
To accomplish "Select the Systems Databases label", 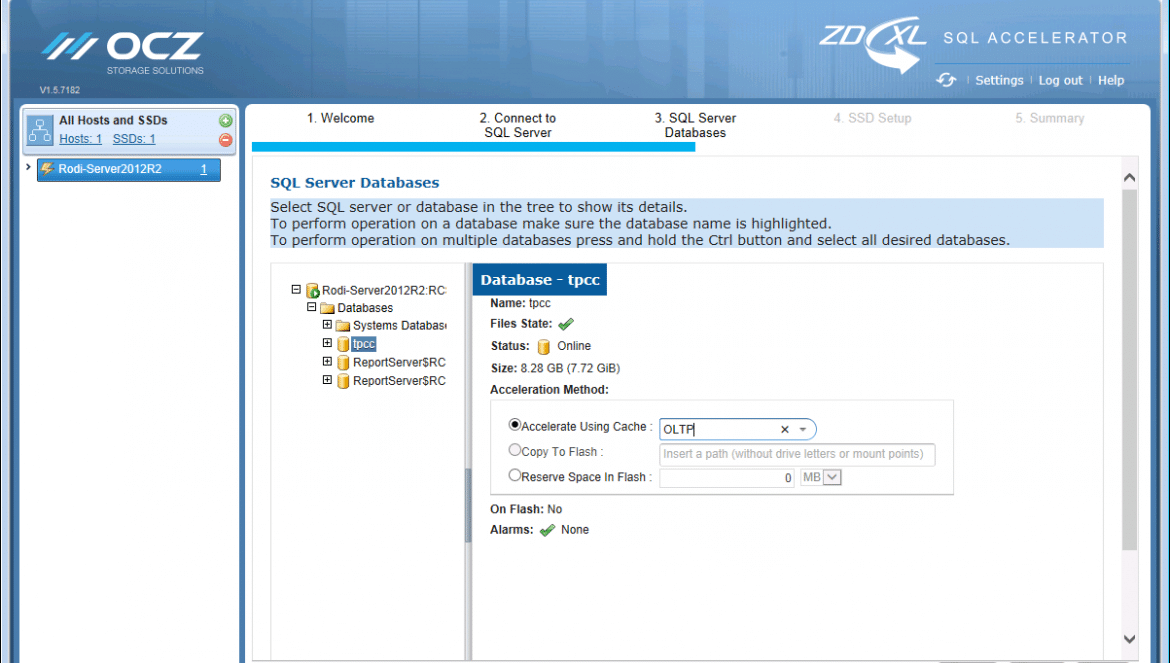I will click(399, 326).
